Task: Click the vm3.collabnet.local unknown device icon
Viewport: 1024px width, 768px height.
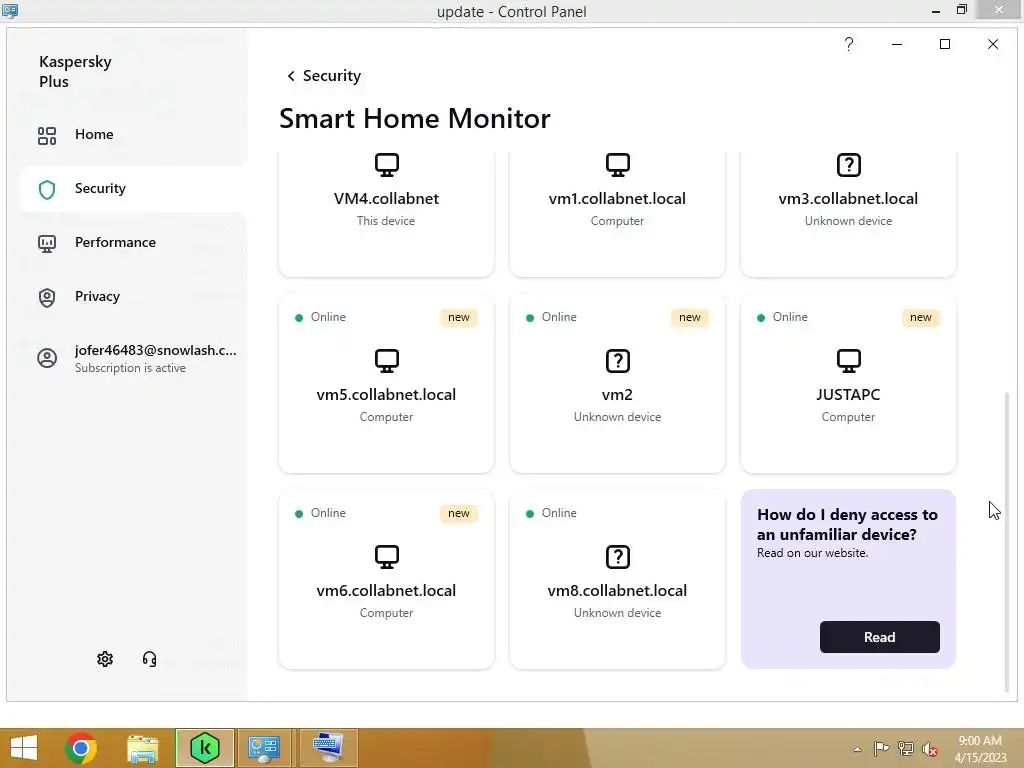Action: coord(848,165)
